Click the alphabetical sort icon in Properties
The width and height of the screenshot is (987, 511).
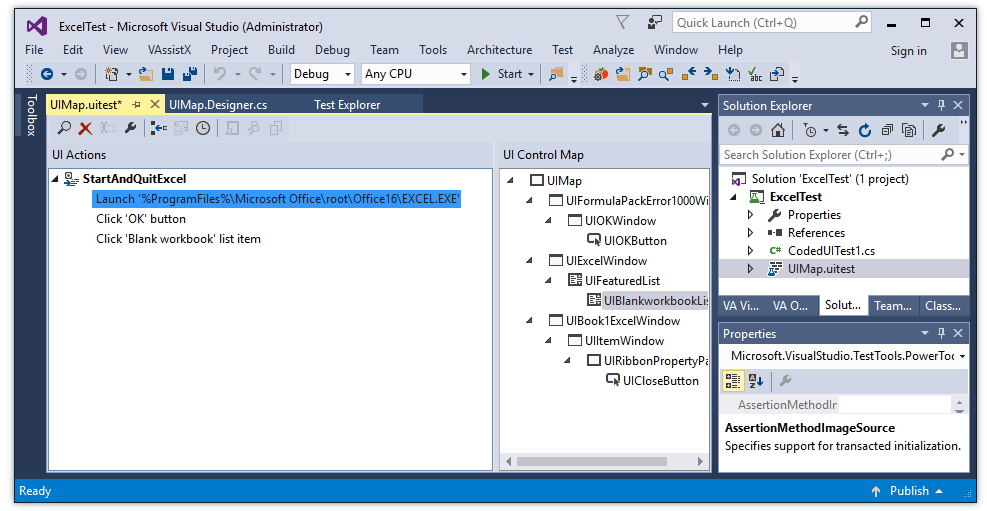[x=756, y=380]
